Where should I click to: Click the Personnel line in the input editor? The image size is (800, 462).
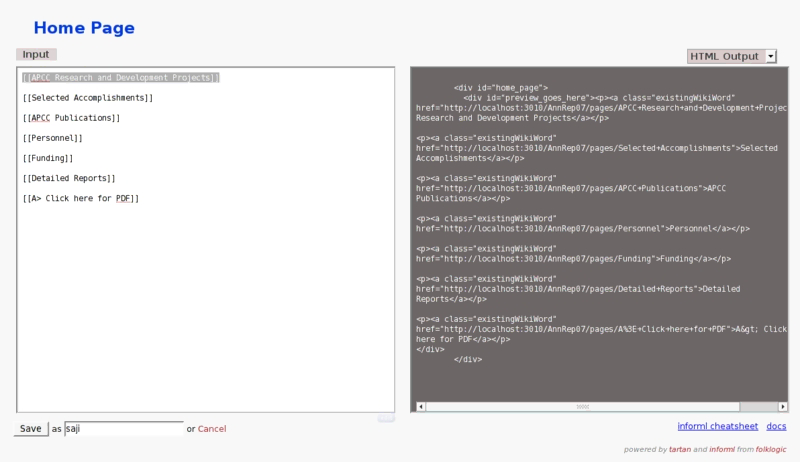[x=52, y=138]
